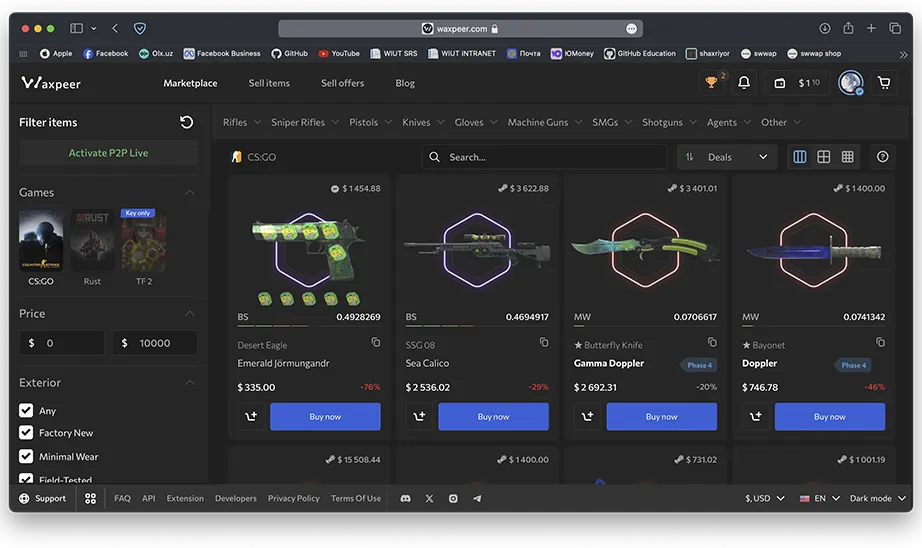Toggle the Factory New checkbox
922x548 pixels.
point(26,433)
